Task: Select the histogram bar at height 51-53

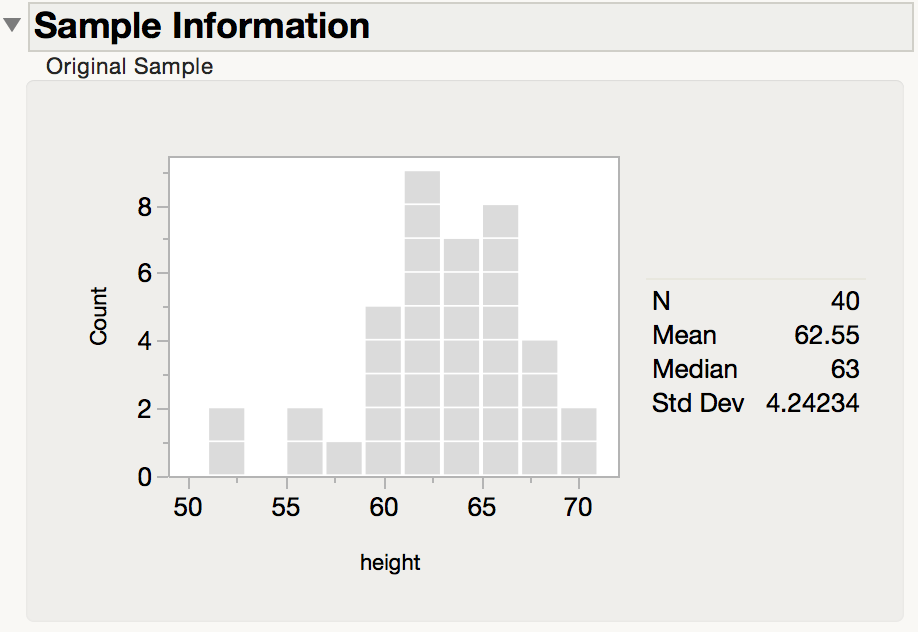Action: click(227, 441)
